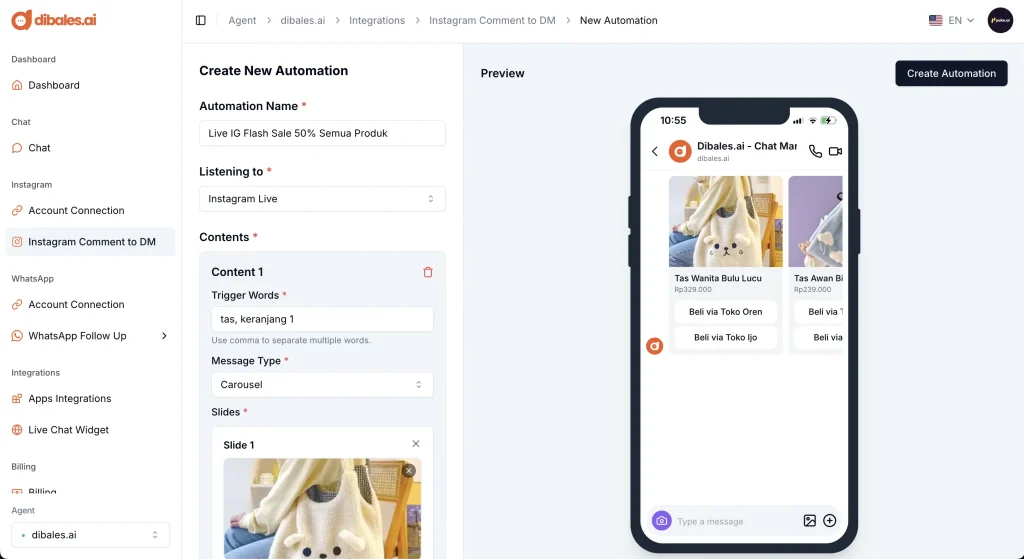1024x559 pixels.
Task: Open the EN language selector
Action: 951,20
